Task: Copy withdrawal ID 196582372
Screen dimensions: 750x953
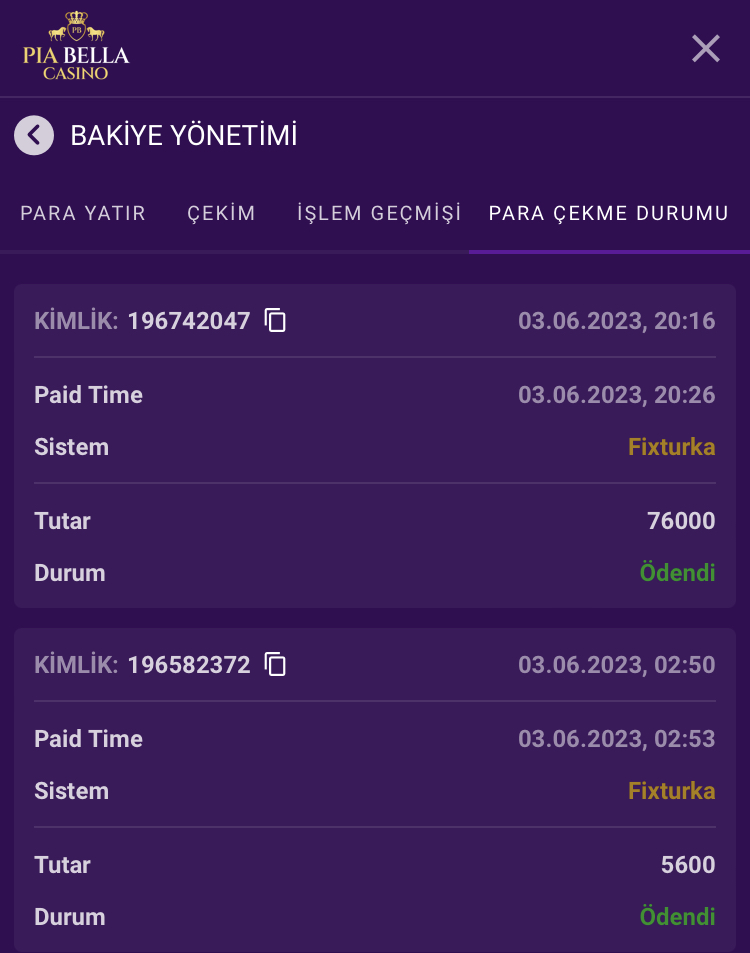Action: pos(275,664)
